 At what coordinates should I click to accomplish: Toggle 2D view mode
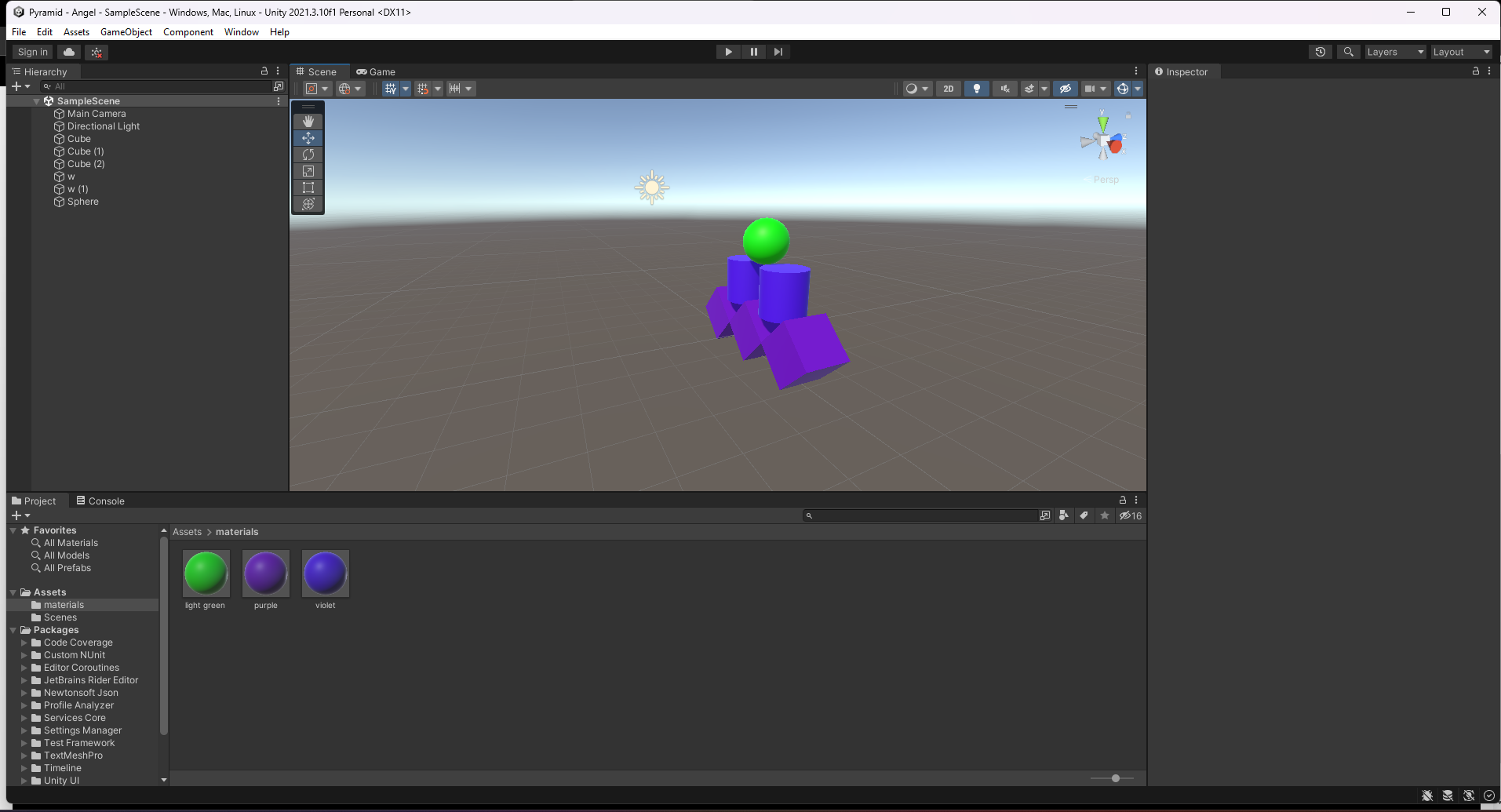pos(948,89)
